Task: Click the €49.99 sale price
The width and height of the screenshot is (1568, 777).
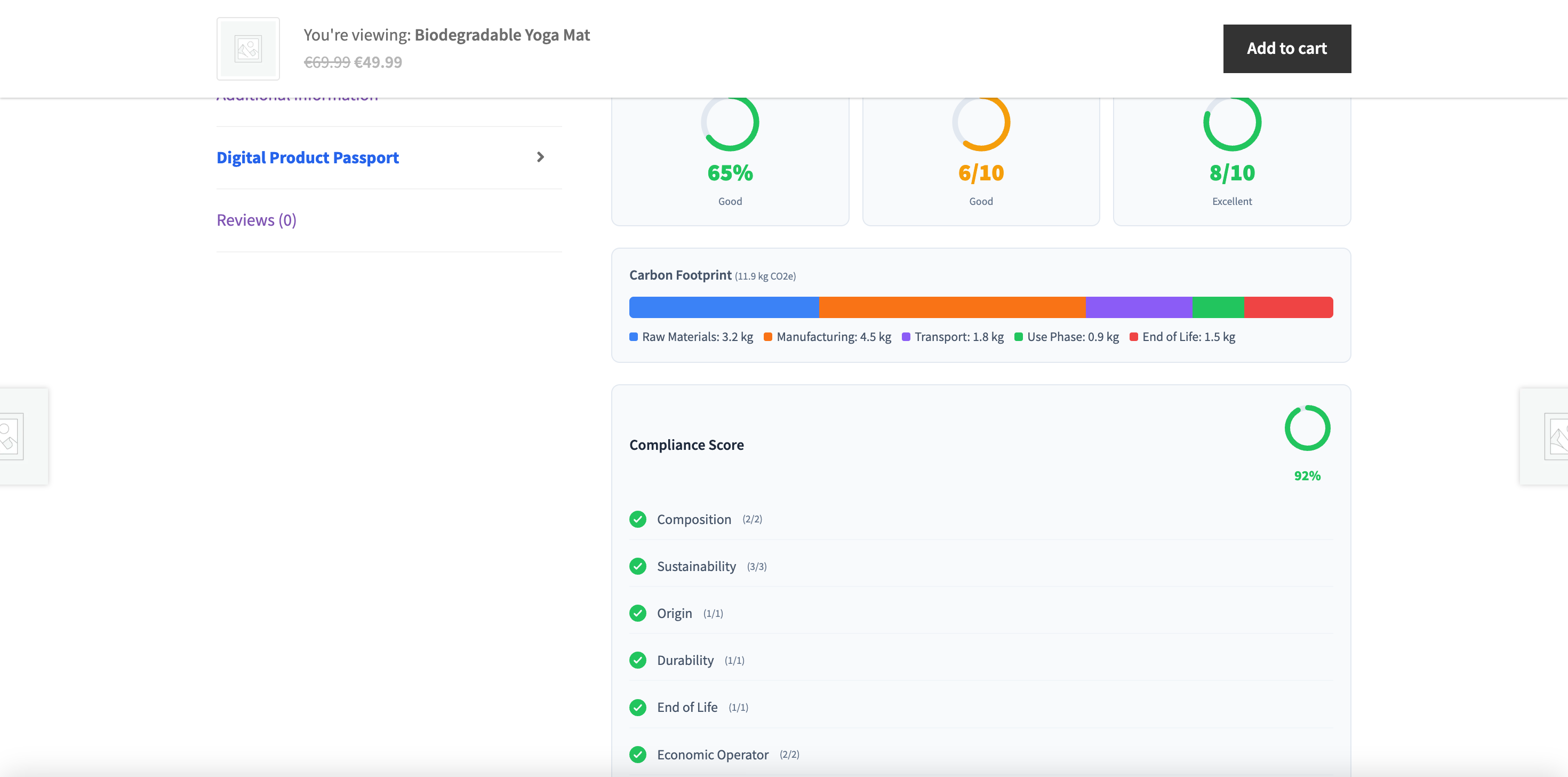Action: 378,62
